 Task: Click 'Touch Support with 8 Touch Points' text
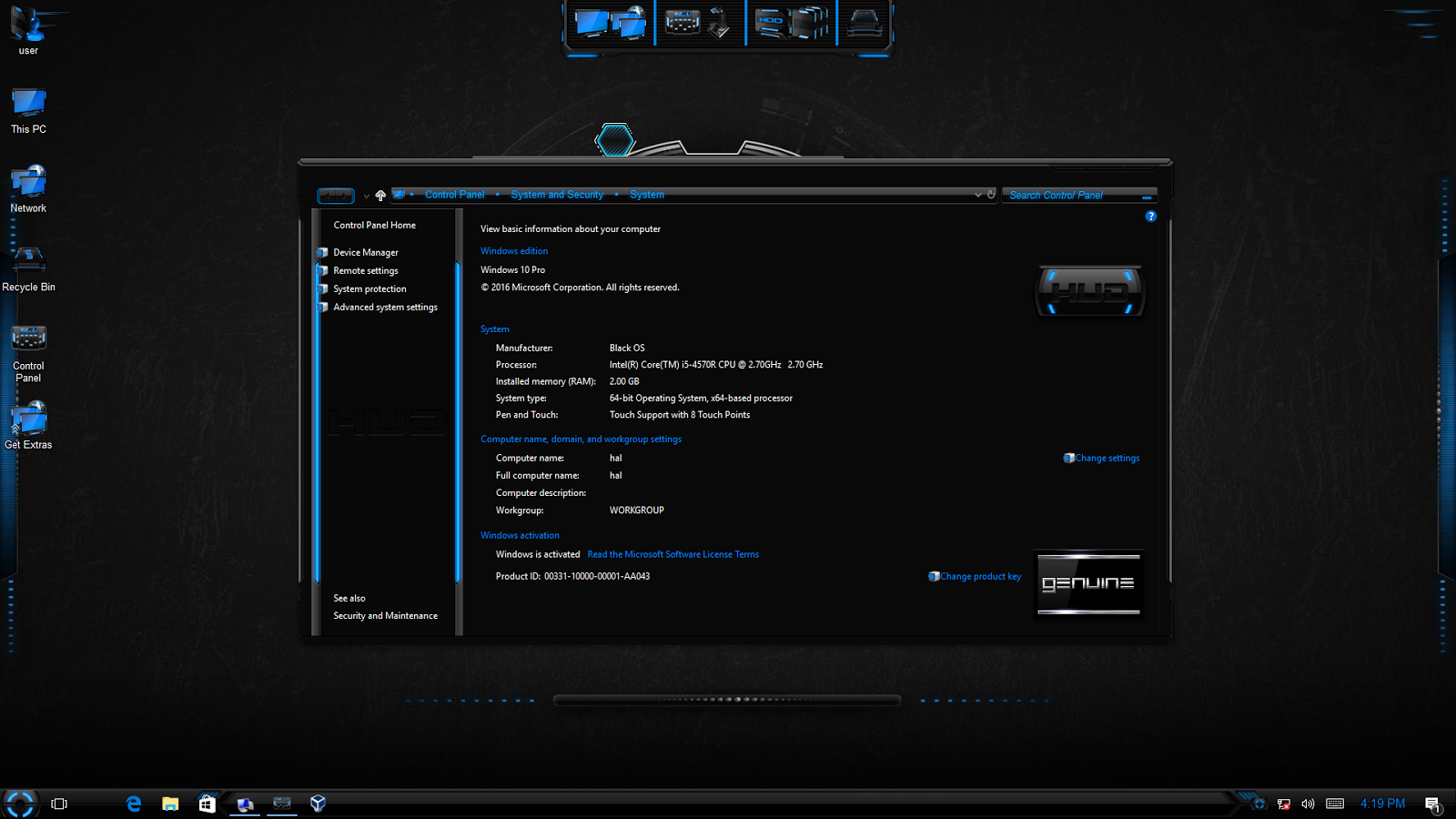click(x=680, y=415)
